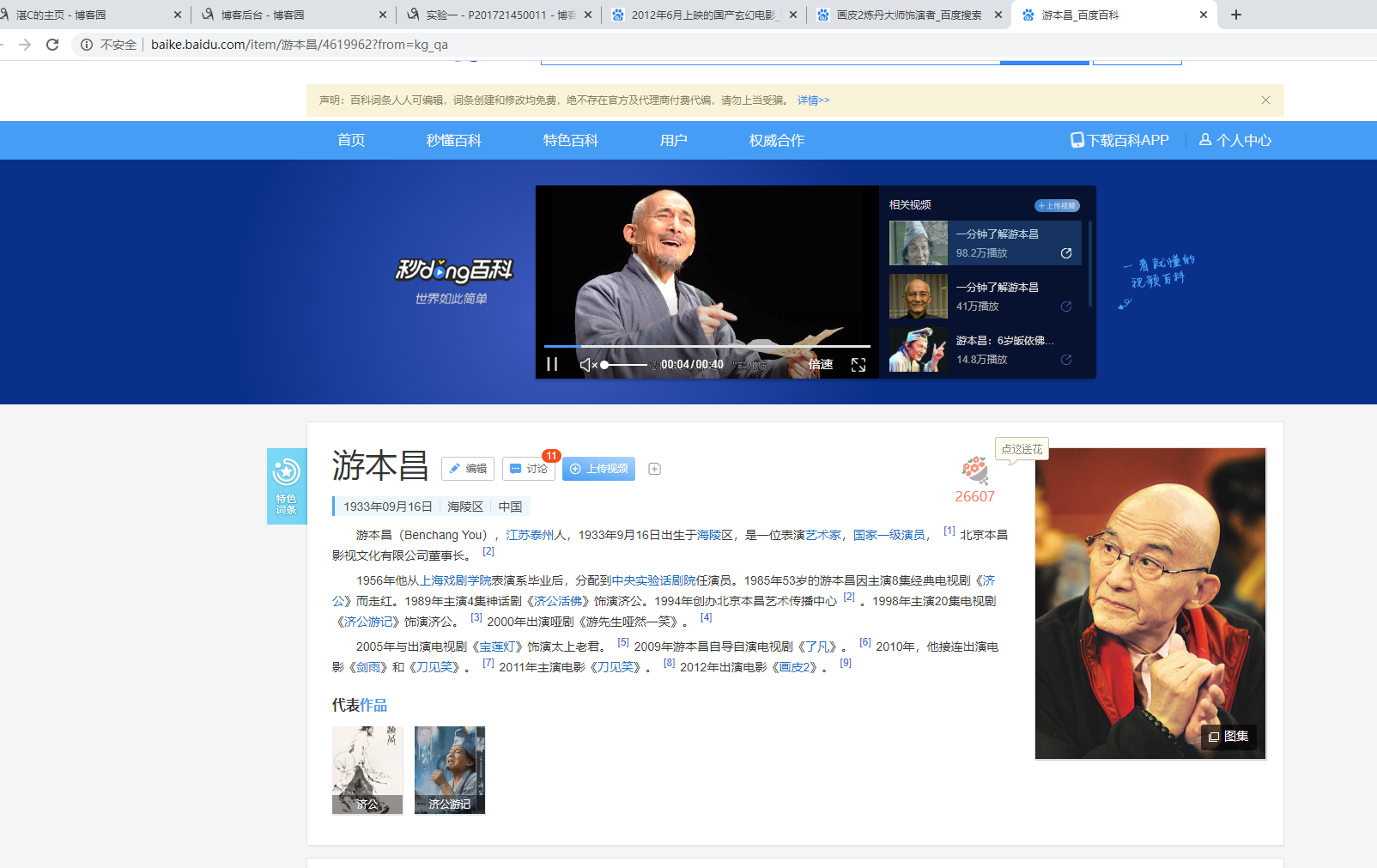Click share icon on the 41万播放 video
The height and width of the screenshot is (868, 1377).
pos(1066,307)
